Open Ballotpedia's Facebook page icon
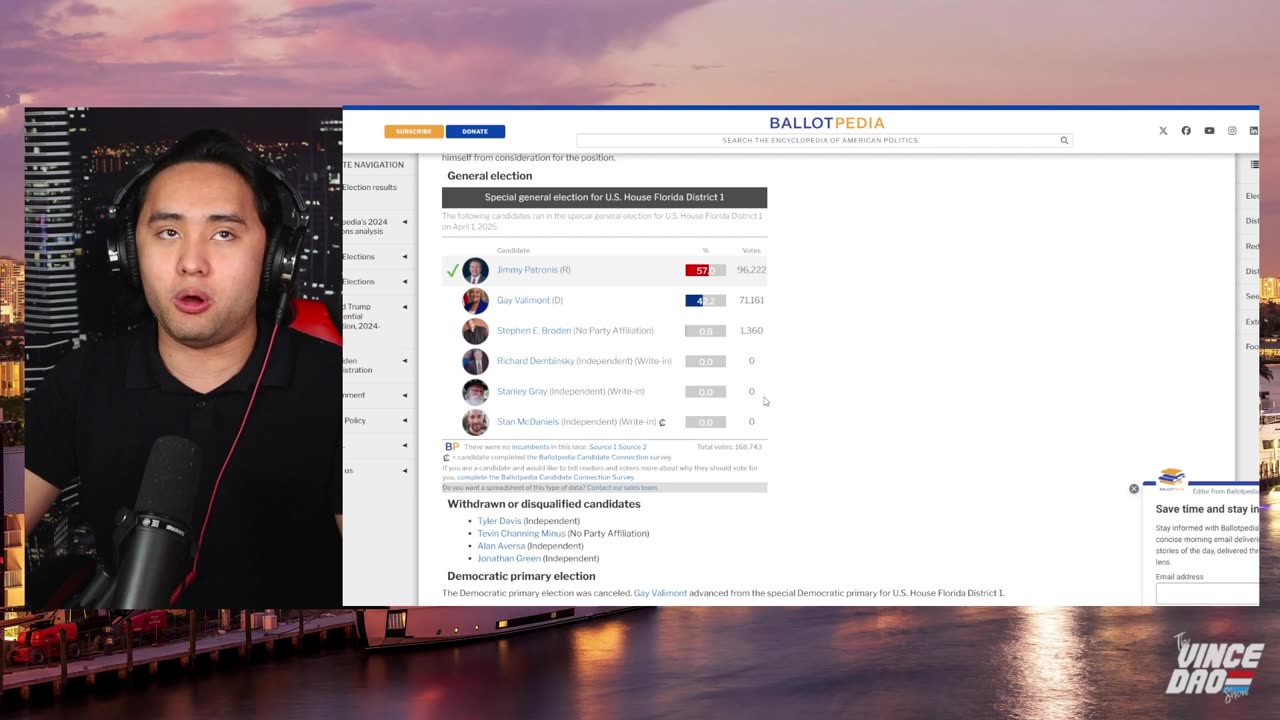 (x=1186, y=131)
